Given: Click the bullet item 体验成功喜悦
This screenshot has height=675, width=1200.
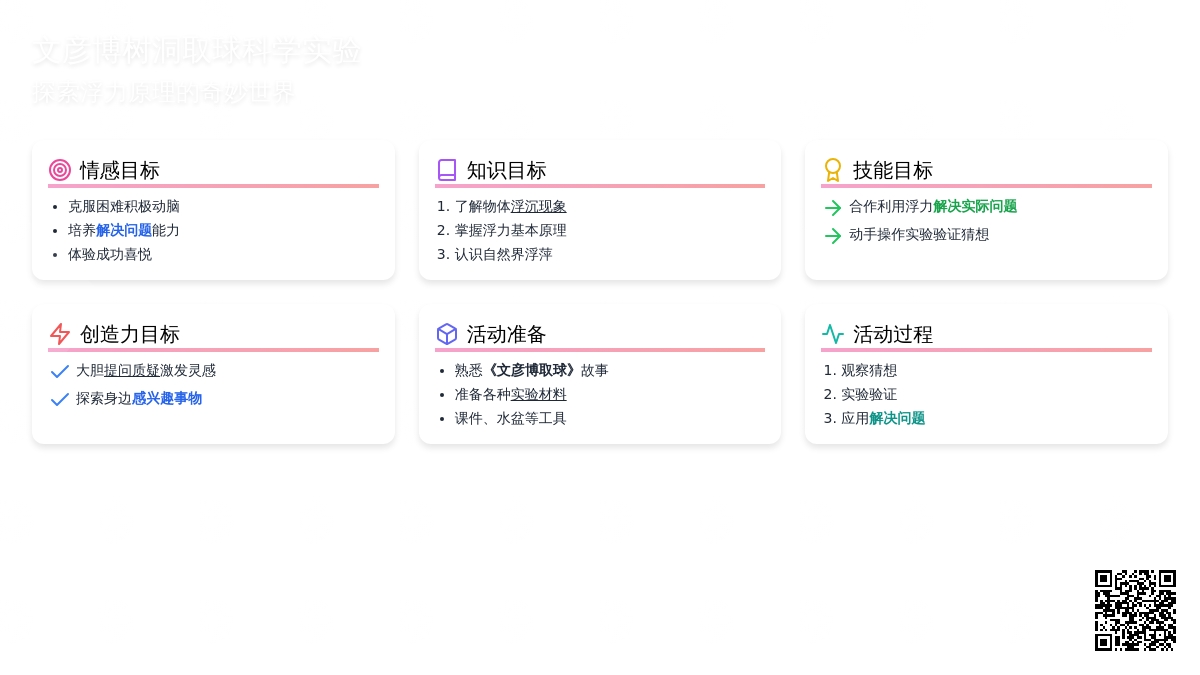Looking at the screenshot, I should click(x=110, y=255).
